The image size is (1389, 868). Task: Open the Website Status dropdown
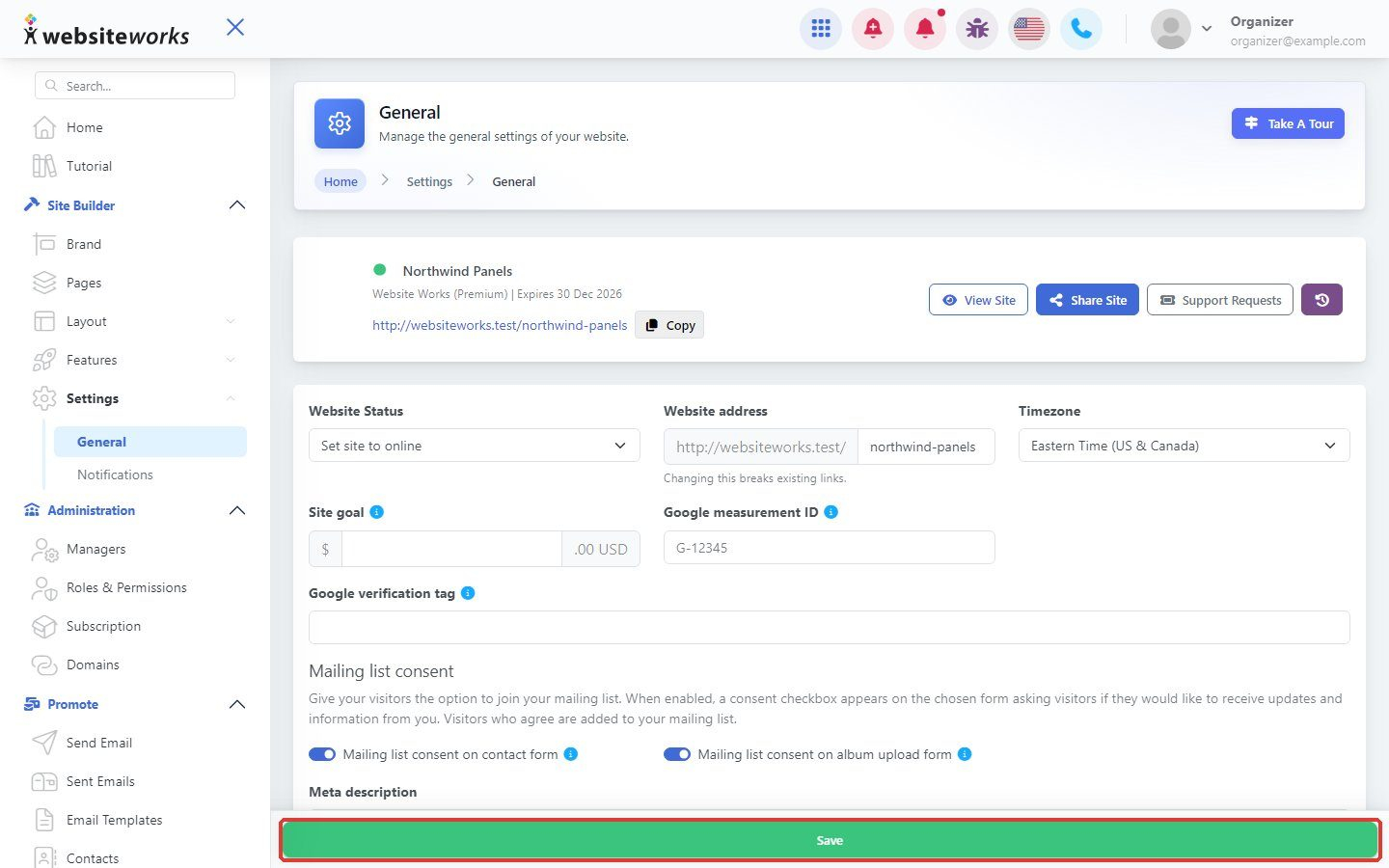(x=475, y=446)
